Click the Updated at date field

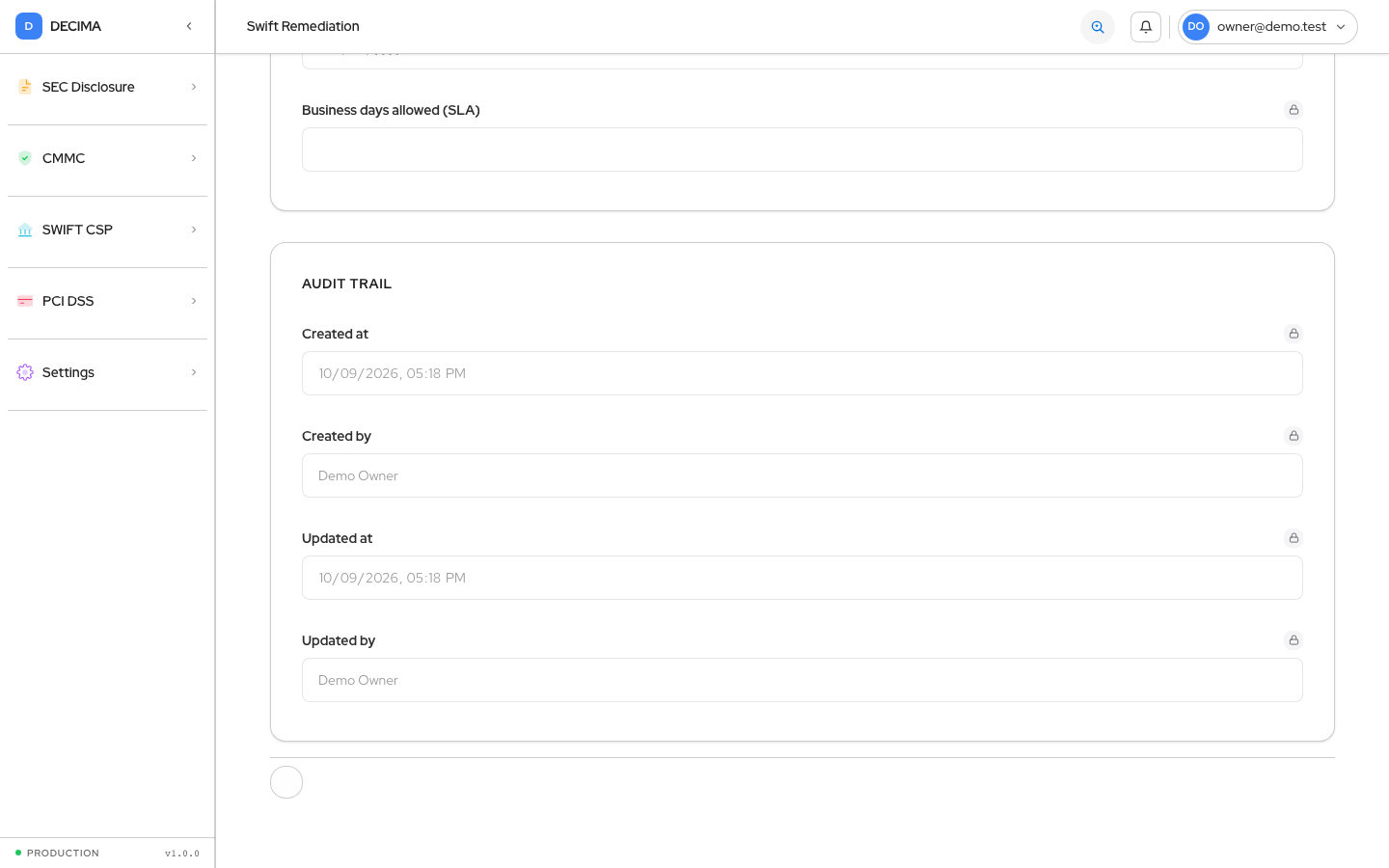click(803, 578)
